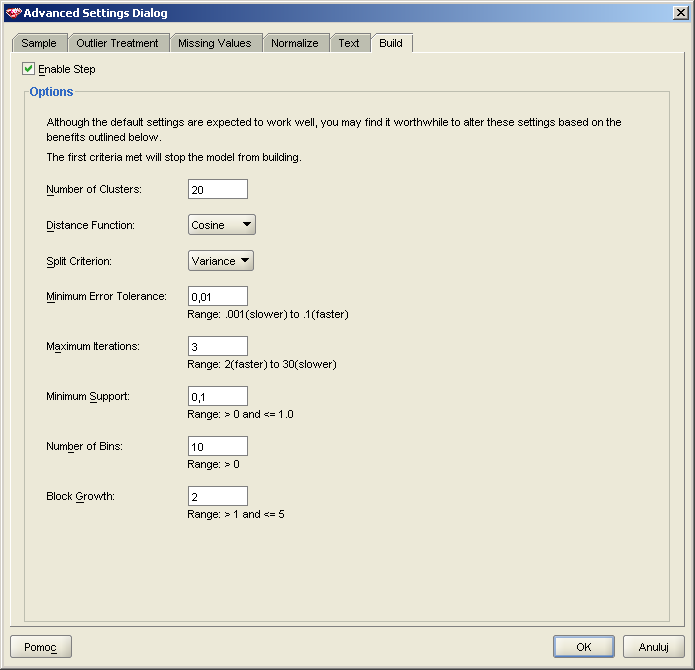Close the Advanced Settings Dialog window
Image resolution: width=695 pixels, height=670 pixels.
(x=680, y=13)
